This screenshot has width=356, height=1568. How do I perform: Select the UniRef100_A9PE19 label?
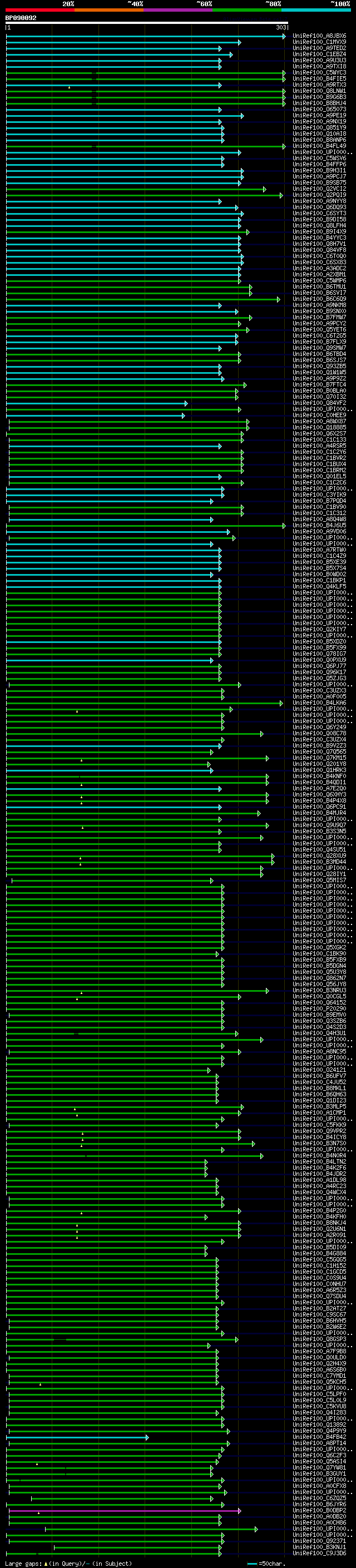click(319, 116)
